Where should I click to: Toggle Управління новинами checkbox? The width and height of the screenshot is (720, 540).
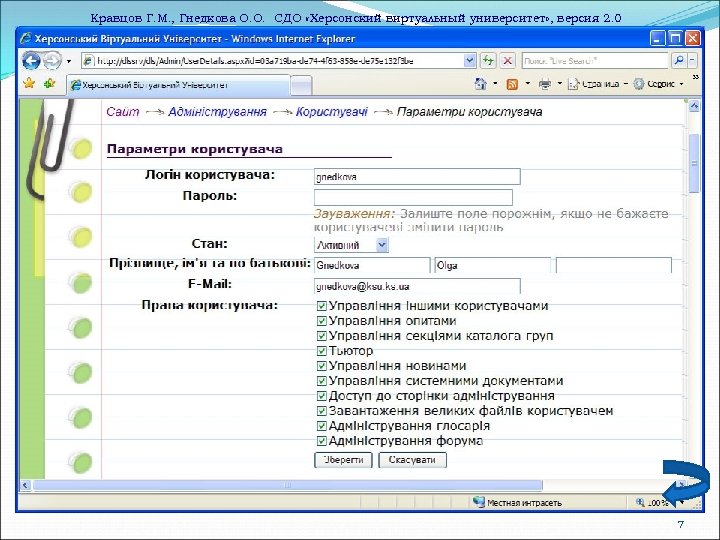(322, 366)
